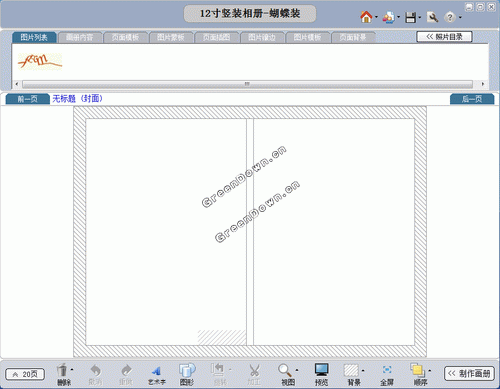Click the 制作画册 button
Screen dimensions: 500x389
pos(469,374)
